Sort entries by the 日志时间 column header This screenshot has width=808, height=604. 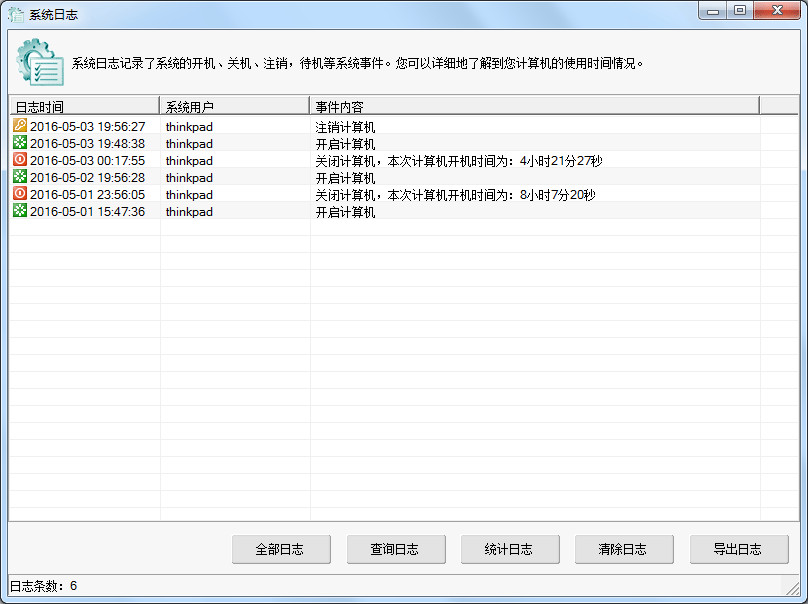coord(83,105)
